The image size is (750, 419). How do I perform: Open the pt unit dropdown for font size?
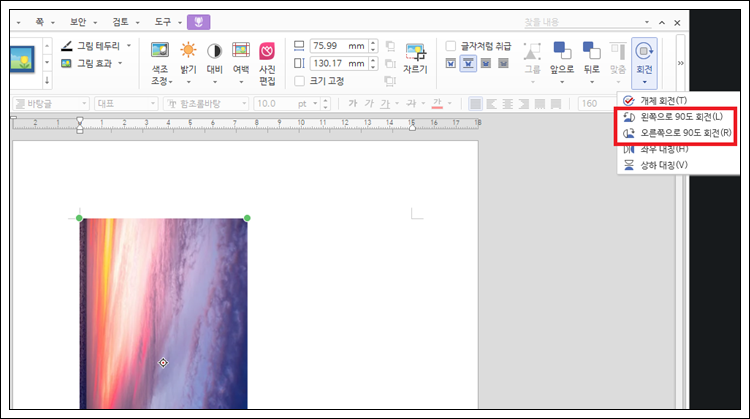coord(315,103)
